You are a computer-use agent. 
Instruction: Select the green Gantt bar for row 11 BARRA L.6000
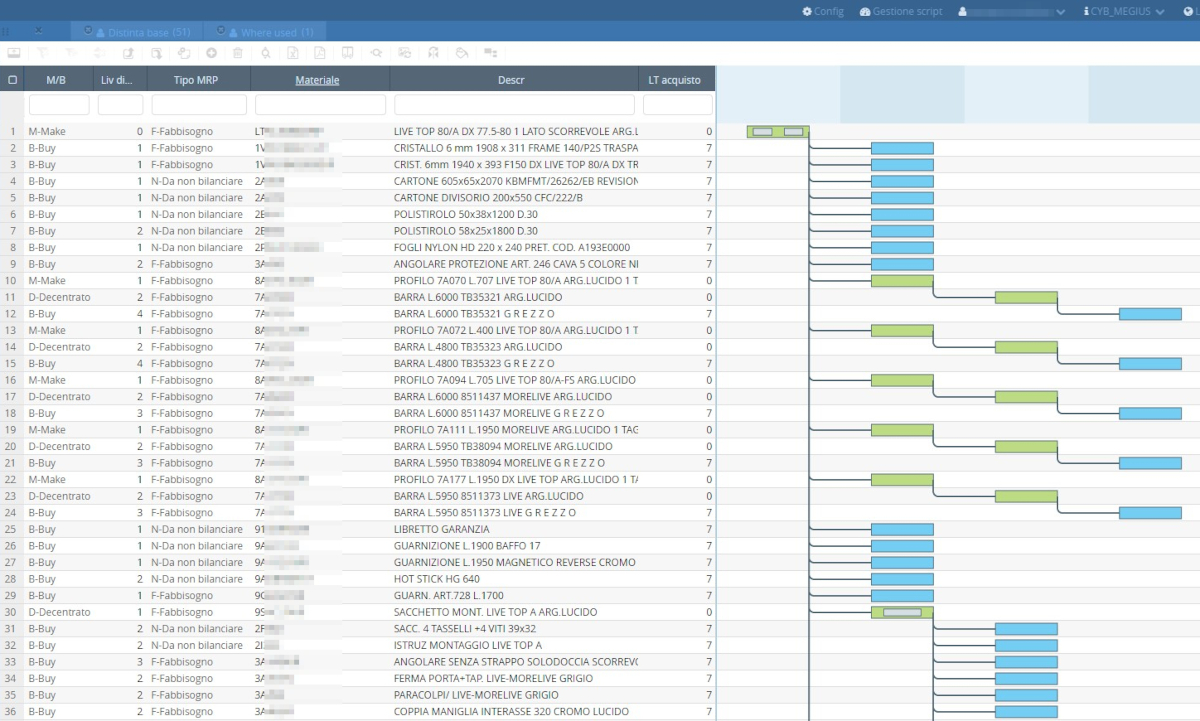coord(1026,297)
